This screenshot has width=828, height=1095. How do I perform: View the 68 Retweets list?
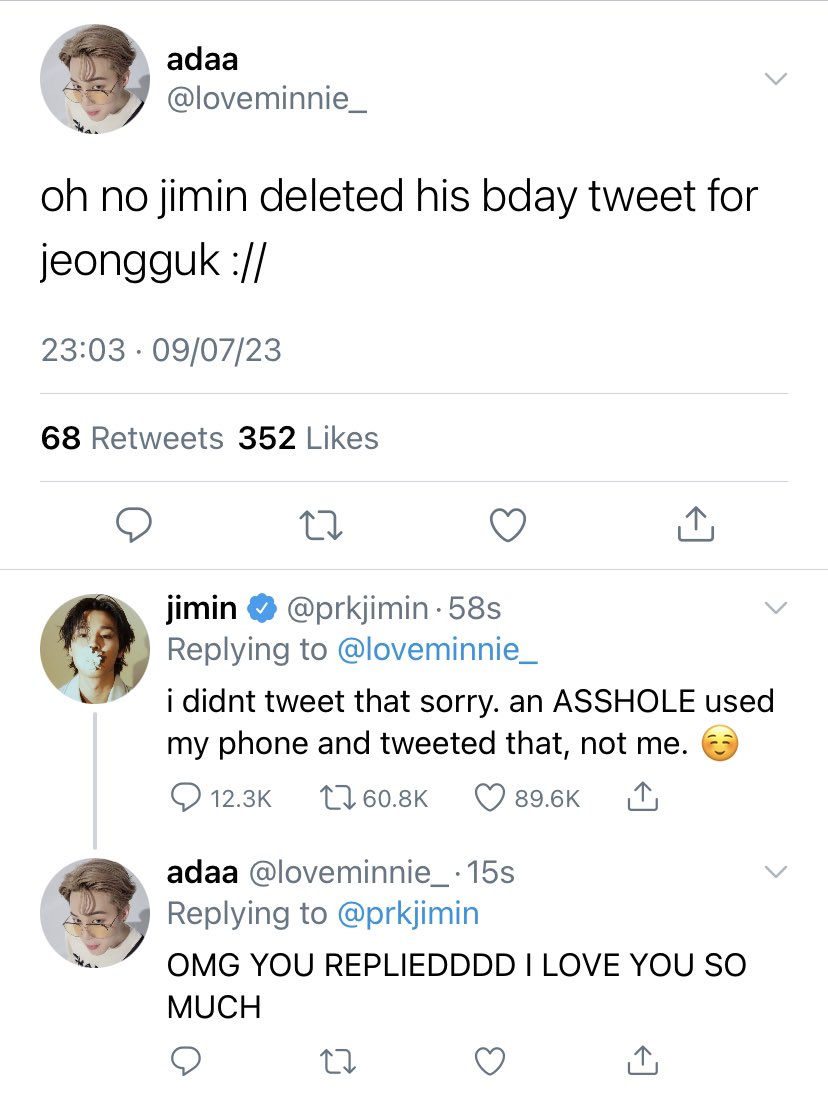pos(132,439)
